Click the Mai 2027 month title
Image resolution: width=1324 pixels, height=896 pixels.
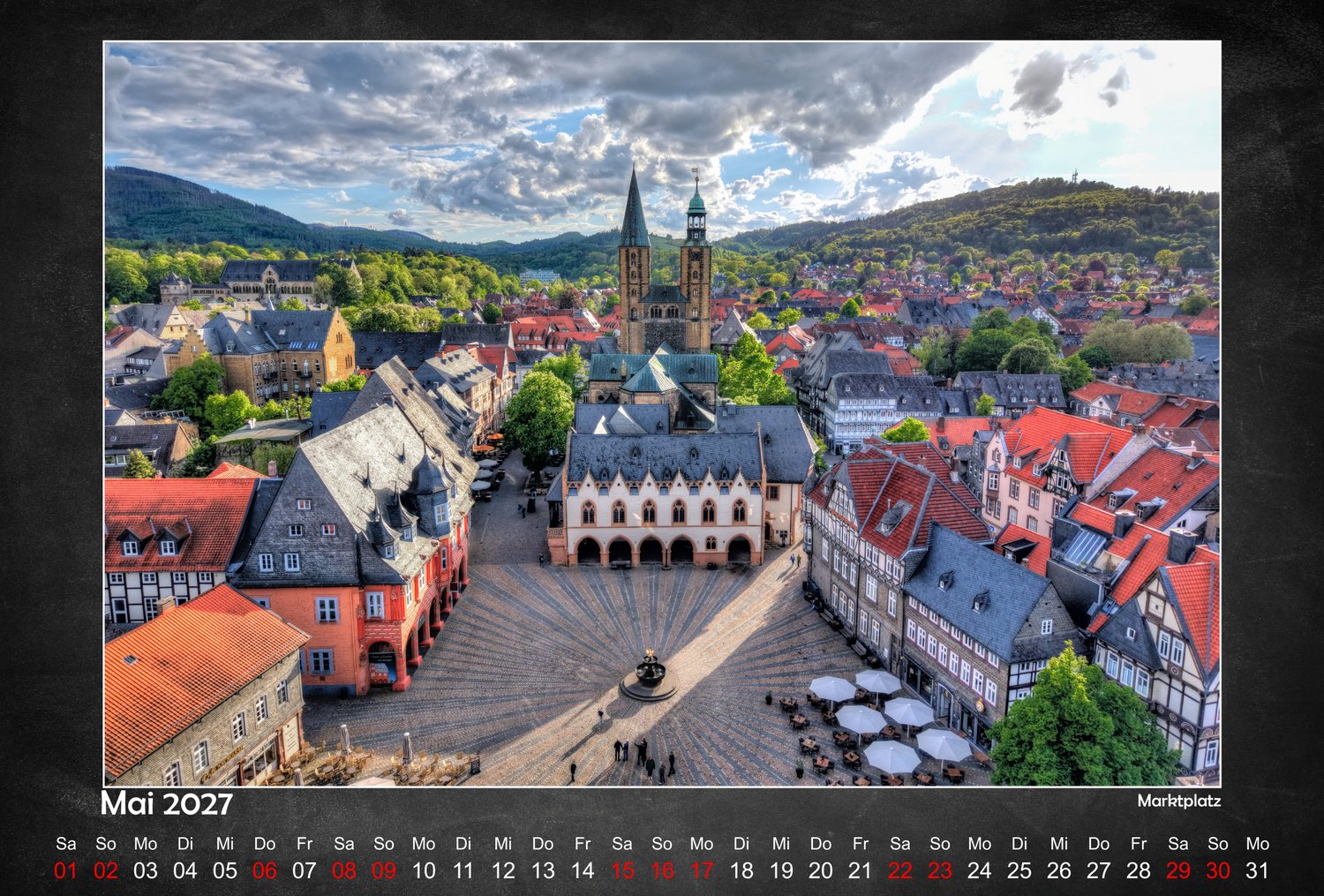(166, 803)
